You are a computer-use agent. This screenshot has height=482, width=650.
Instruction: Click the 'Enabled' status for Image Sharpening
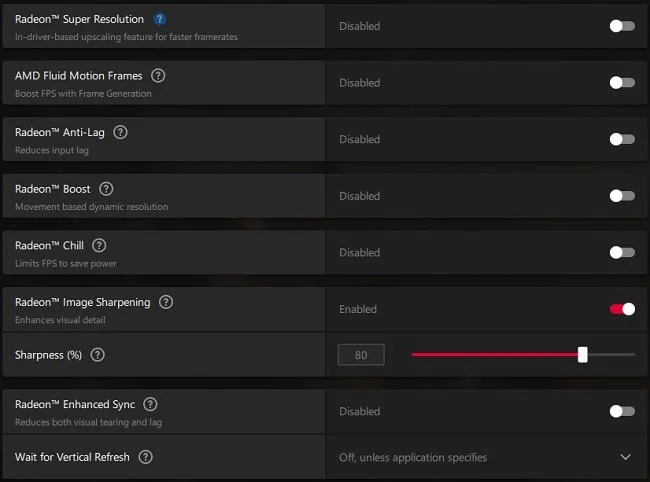358,309
